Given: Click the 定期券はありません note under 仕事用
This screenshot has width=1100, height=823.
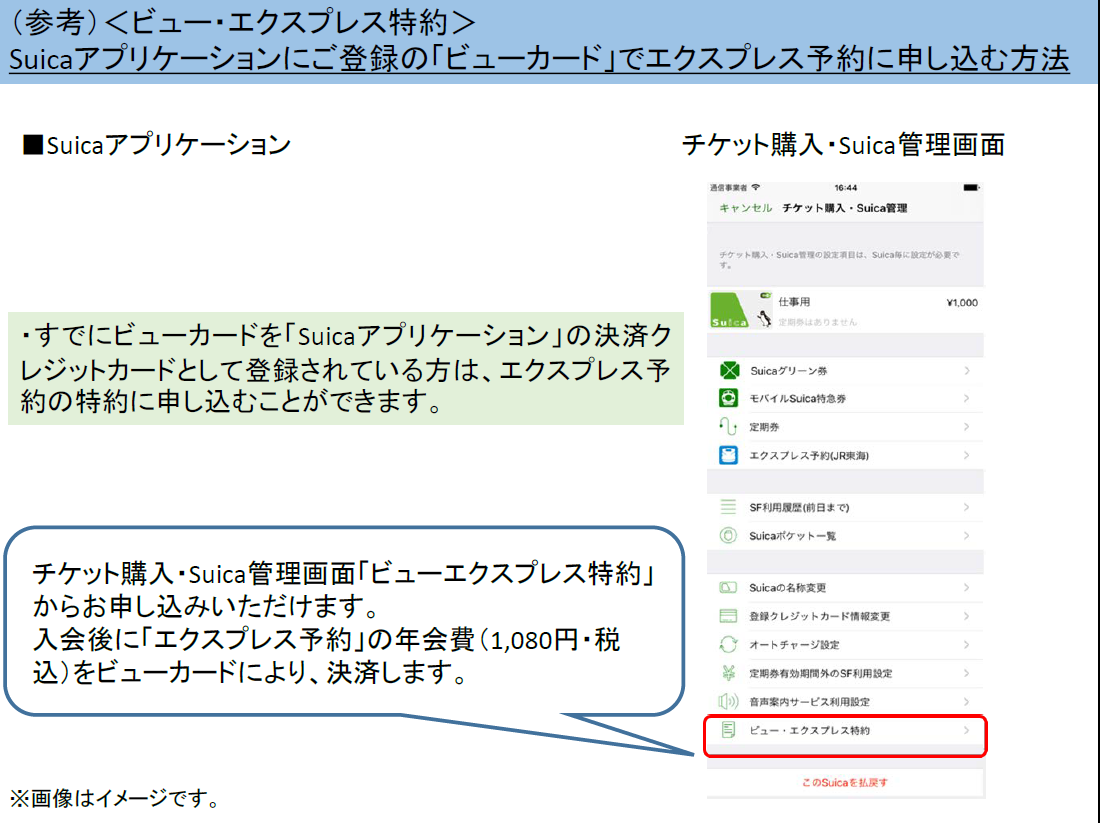Looking at the screenshot, I should tap(817, 321).
